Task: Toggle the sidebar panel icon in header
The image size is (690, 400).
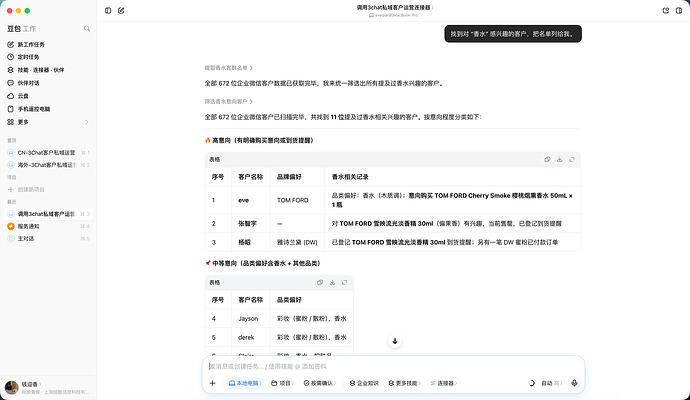Action: pos(108,11)
